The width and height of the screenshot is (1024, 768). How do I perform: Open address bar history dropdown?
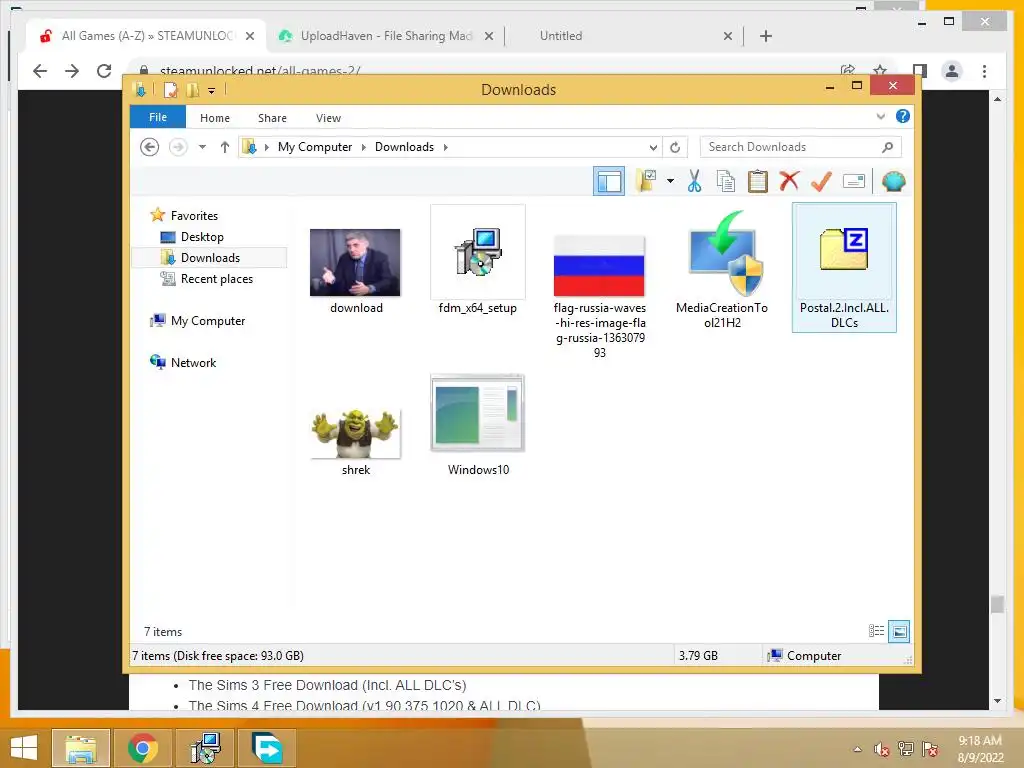click(653, 148)
